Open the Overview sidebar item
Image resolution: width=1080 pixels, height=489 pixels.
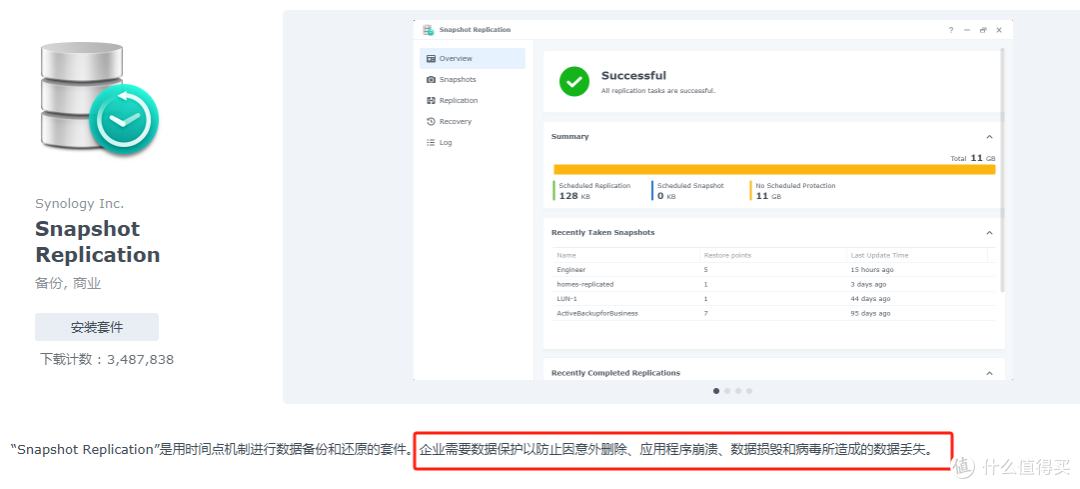pyautogui.click(x=472, y=59)
